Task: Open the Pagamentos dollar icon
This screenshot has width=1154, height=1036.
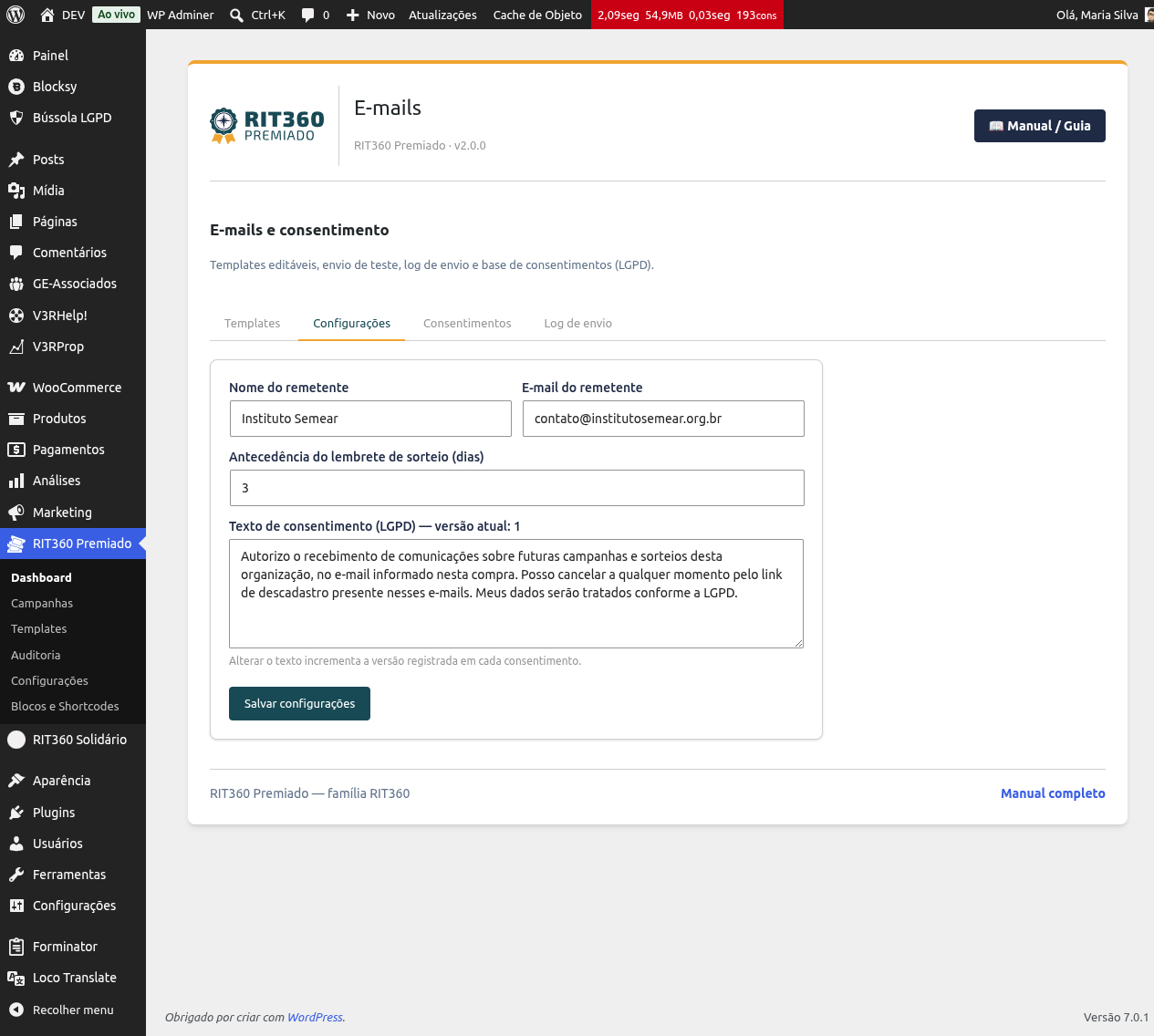Action: pyautogui.click(x=16, y=450)
